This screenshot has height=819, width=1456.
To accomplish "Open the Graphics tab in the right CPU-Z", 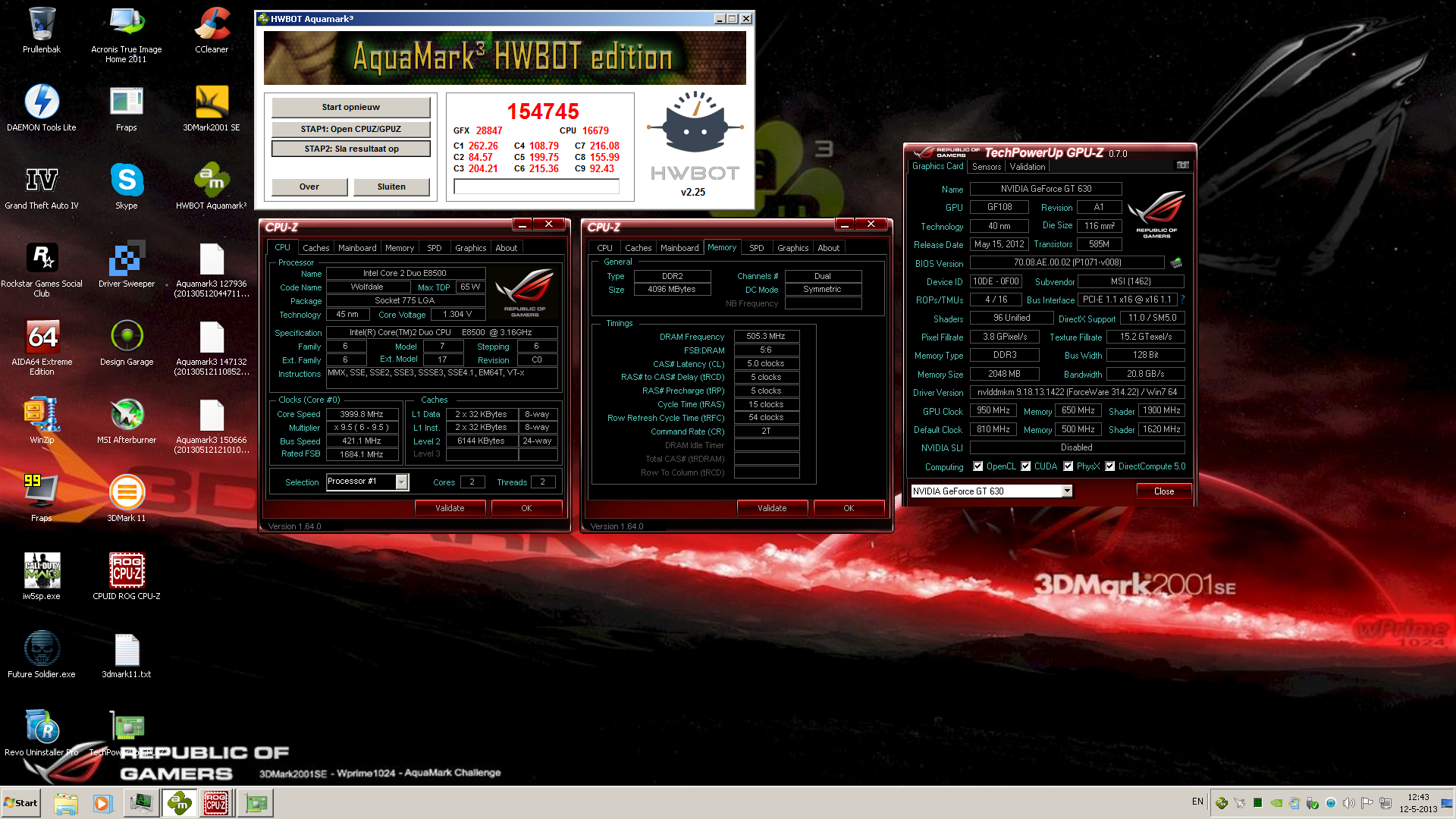I will click(792, 248).
